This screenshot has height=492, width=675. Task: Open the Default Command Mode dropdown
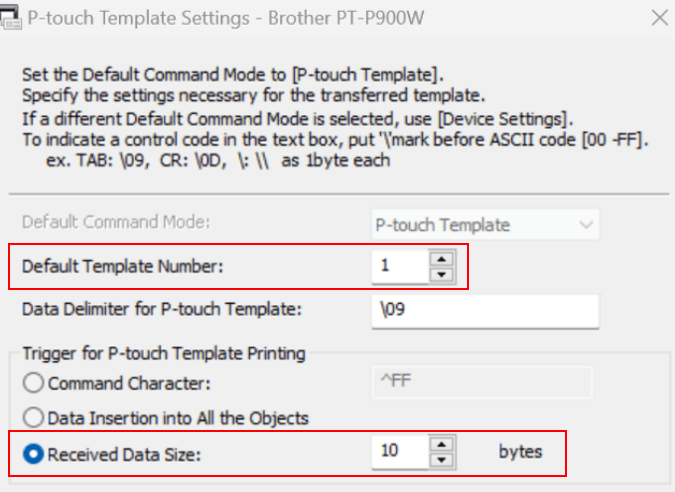pos(485,224)
